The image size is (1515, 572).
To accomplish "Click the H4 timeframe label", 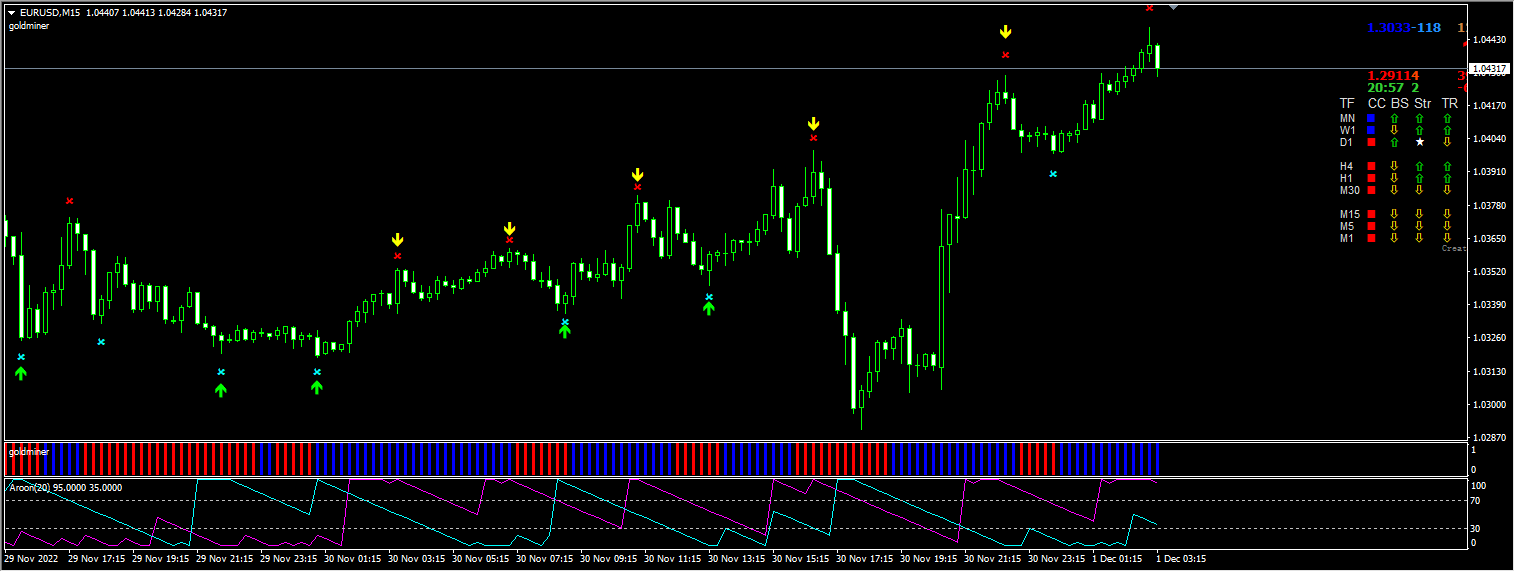I will coord(1346,166).
